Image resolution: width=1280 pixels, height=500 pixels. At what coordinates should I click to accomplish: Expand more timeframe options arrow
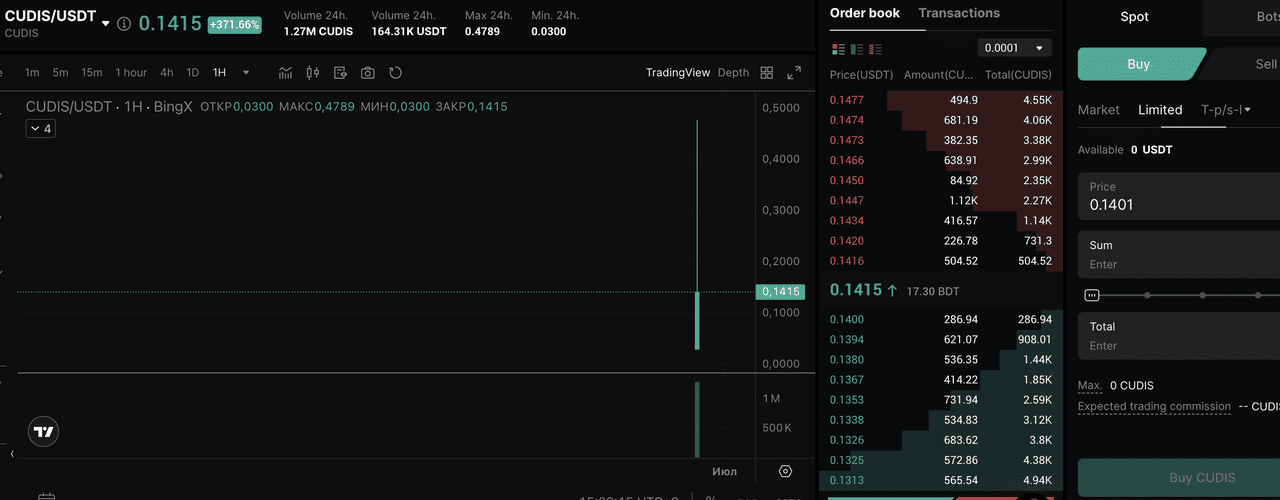click(x=246, y=73)
